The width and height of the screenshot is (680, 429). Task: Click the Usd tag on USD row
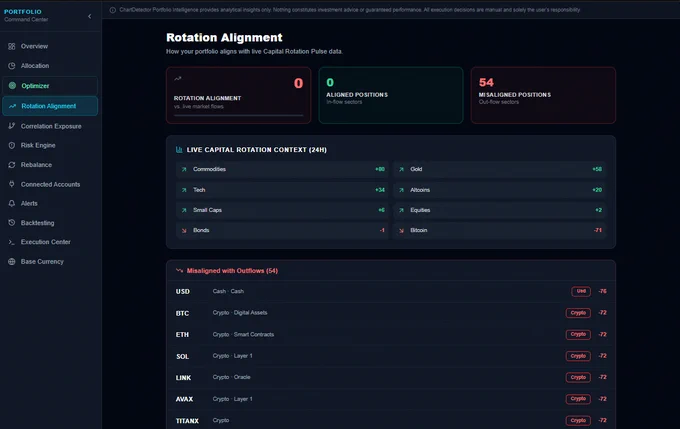click(581, 291)
